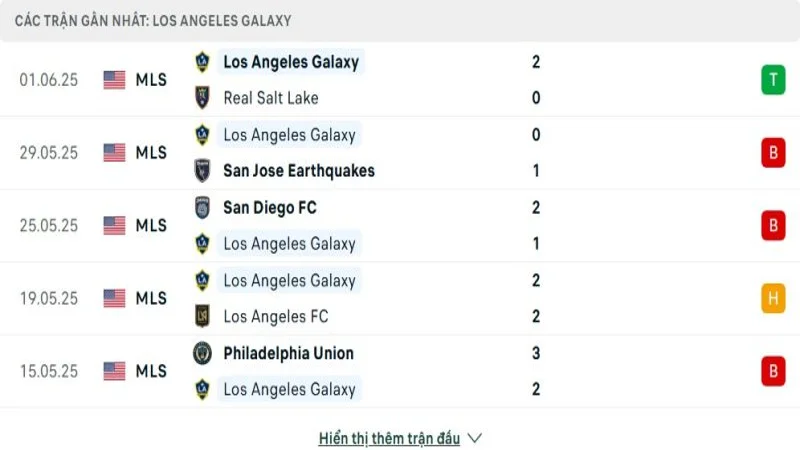Screen dimensions: 800x450
Task: Click the Philadelphia Union team crest
Action: tap(203, 353)
